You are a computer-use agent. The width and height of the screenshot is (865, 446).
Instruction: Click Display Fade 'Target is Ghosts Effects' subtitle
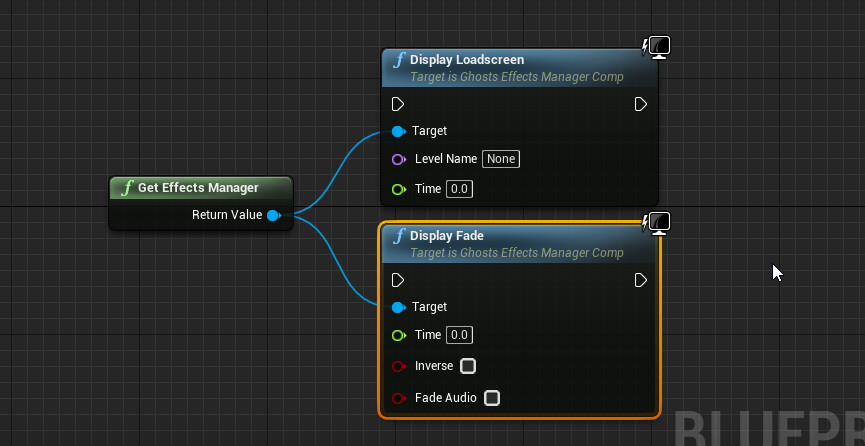click(x=516, y=253)
